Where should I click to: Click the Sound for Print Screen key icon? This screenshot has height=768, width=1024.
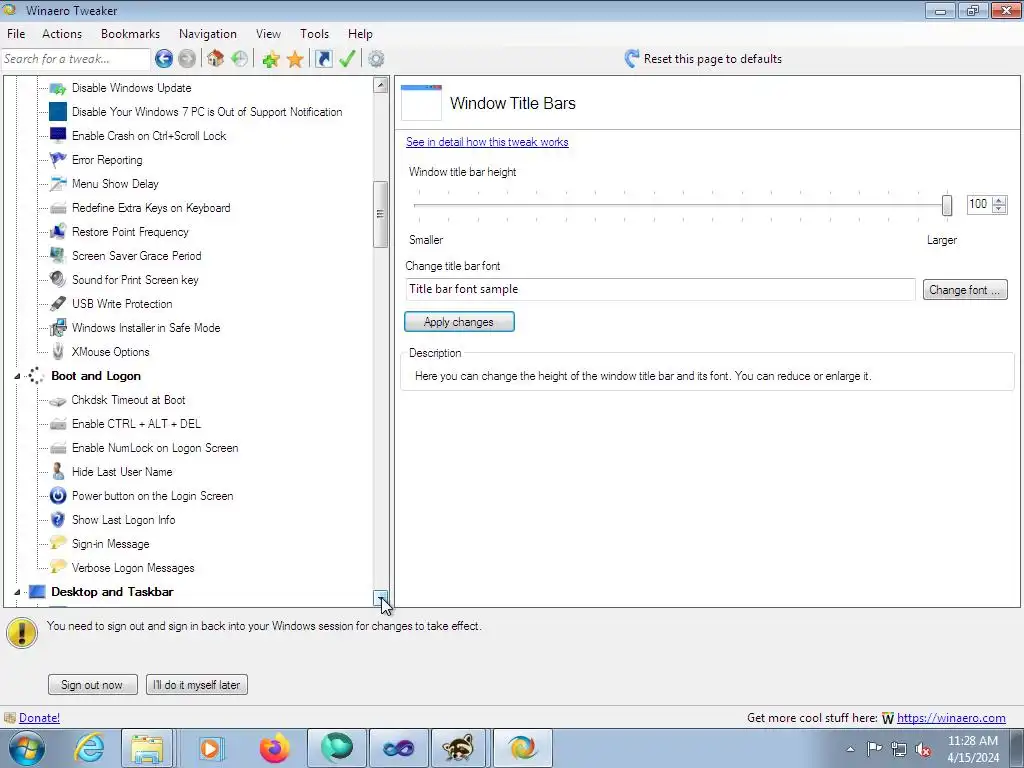tap(58, 280)
